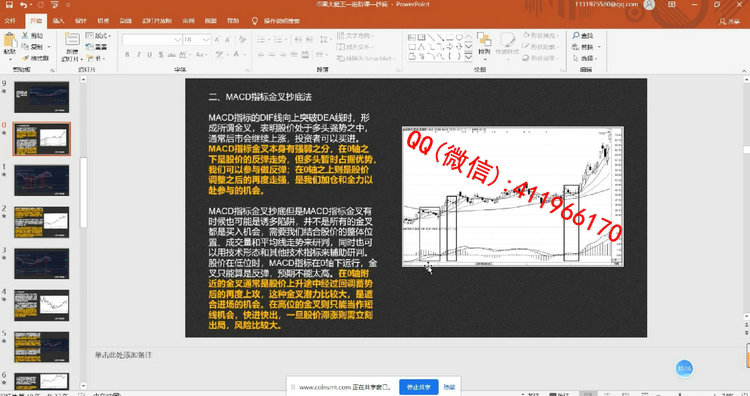Image resolution: width=750 pixels, height=396 pixels.
Task: Click the stock chart image on slide
Action: [x=512, y=196]
